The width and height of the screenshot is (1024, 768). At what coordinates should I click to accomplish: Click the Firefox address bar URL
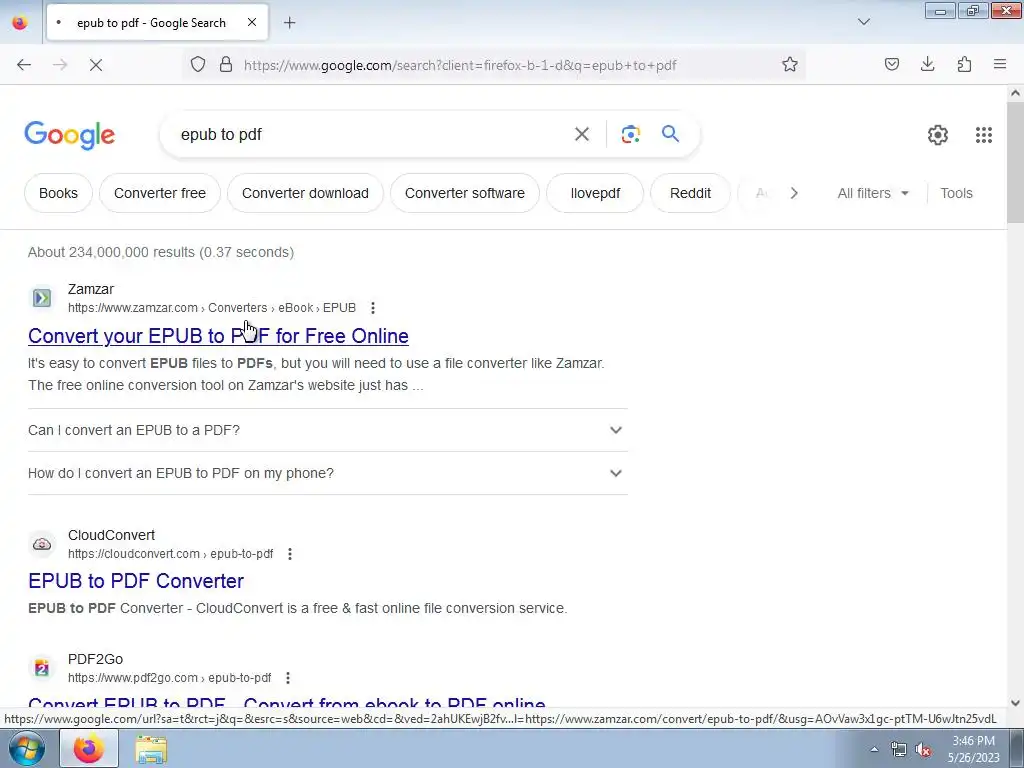(460, 65)
